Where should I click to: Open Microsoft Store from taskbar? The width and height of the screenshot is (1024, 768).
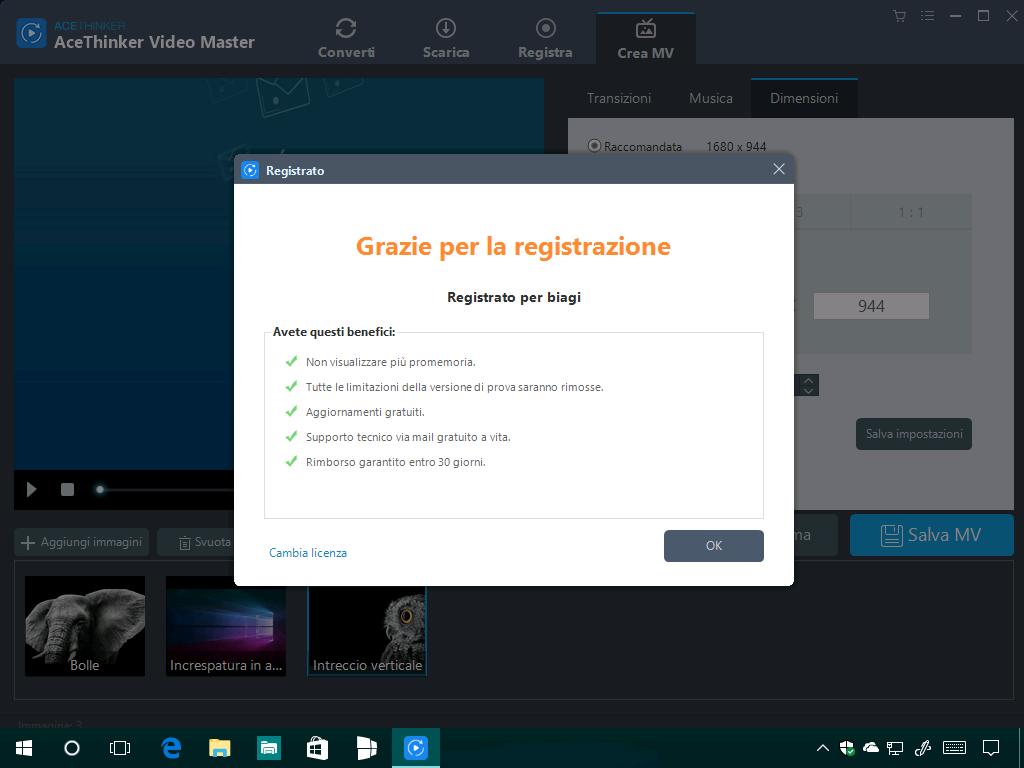coord(317,748)
